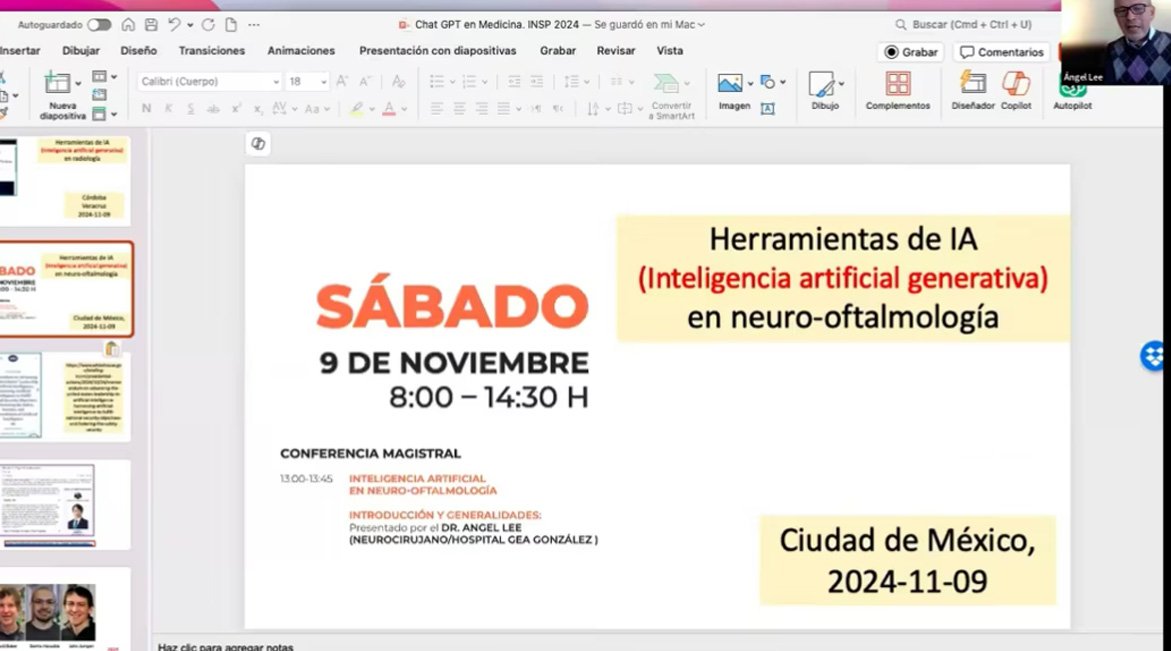Open the Comentarios button

point(1002,52)
